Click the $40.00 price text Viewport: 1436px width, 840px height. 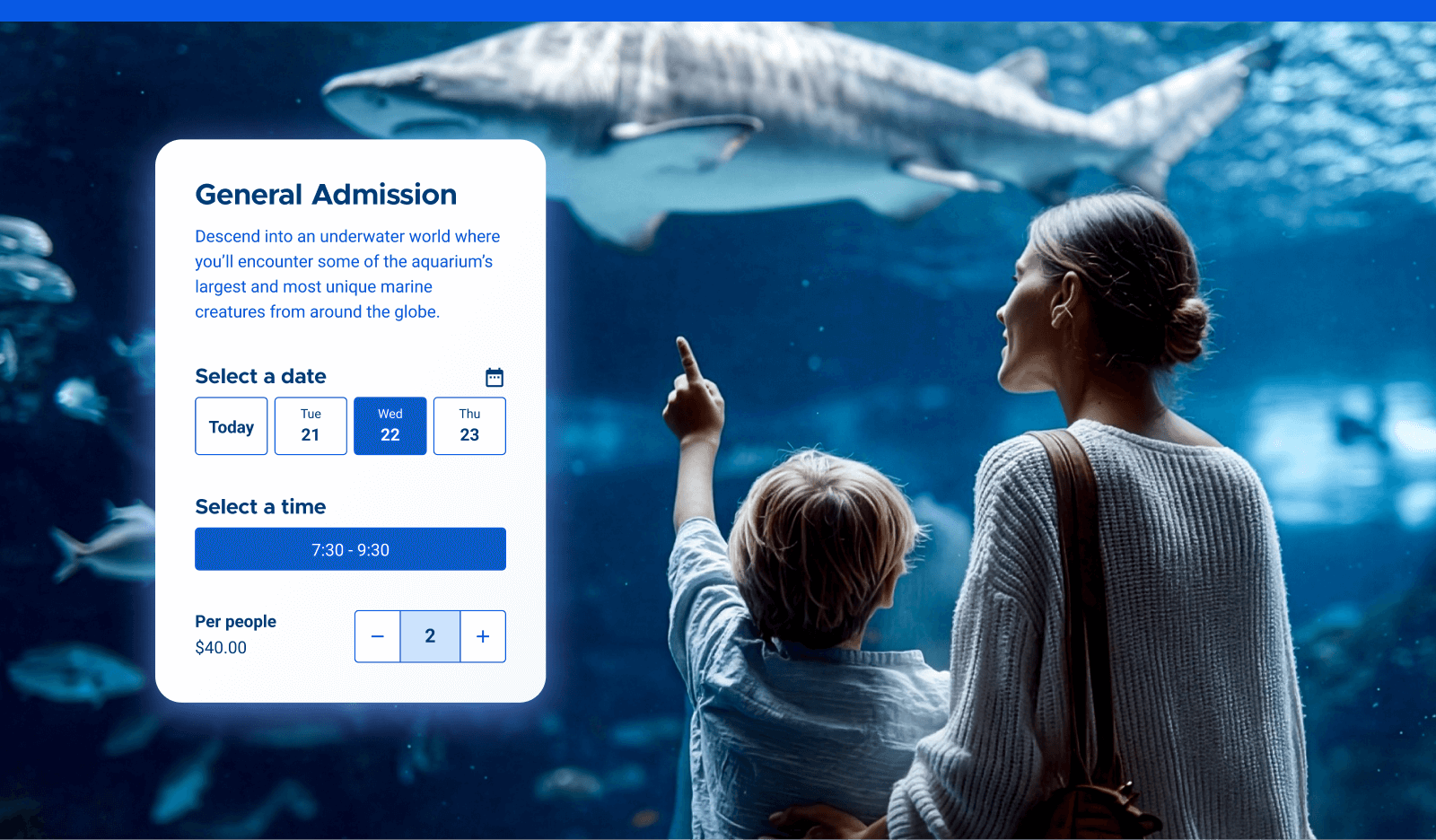tap(221, 647)
